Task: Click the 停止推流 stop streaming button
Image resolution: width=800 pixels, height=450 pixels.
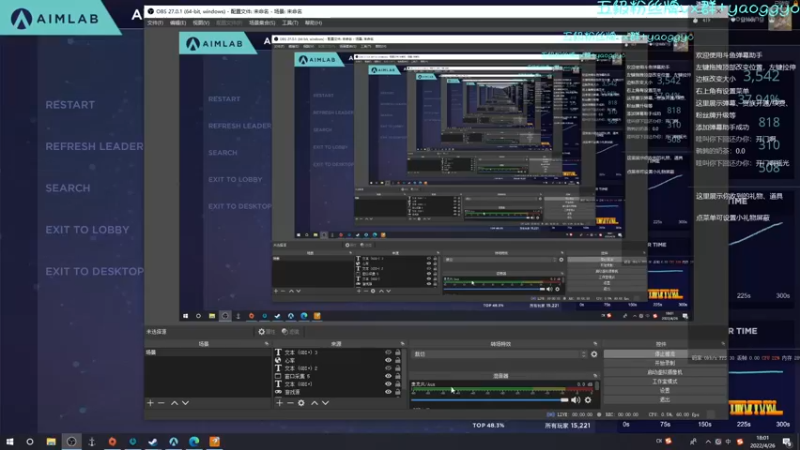Action: pos(664,354)
